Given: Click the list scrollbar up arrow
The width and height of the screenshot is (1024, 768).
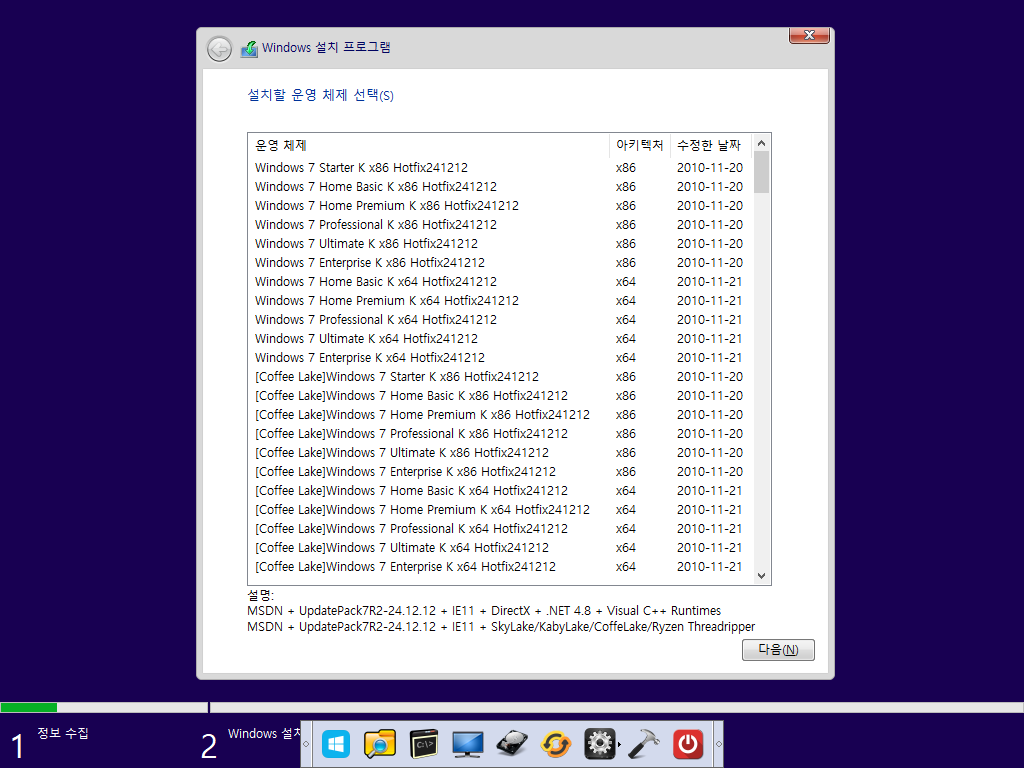Looking at the screenshot, I should tap(761, 143).
